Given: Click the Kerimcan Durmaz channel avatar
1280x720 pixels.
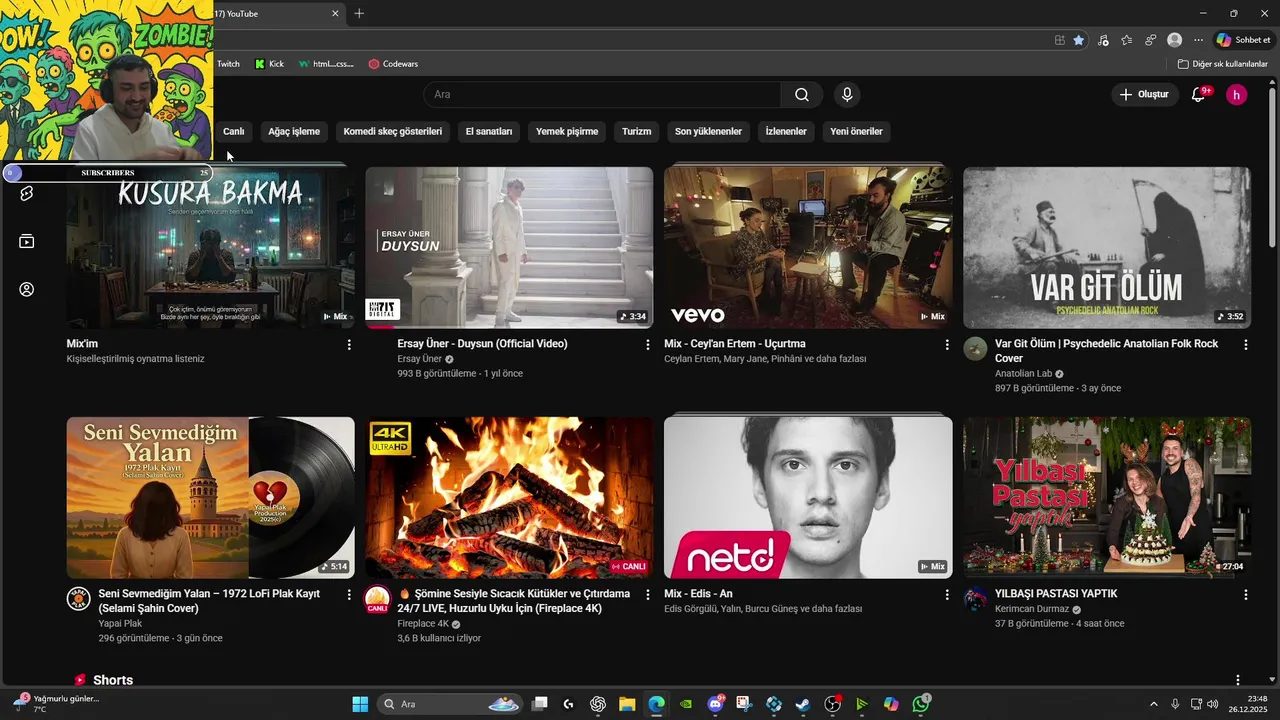Looking at the screenshot, I should pos(975,599).
